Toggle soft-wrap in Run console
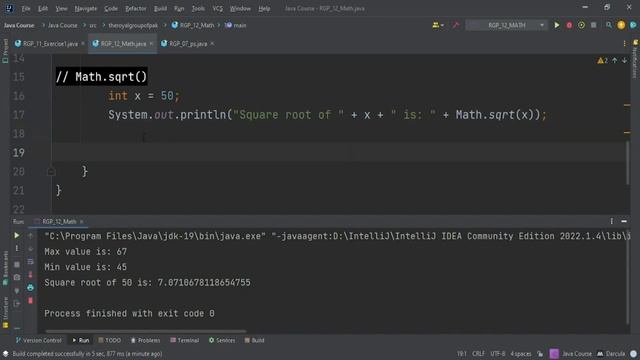This screenshot has height=360, width=640. click(30, 262)
